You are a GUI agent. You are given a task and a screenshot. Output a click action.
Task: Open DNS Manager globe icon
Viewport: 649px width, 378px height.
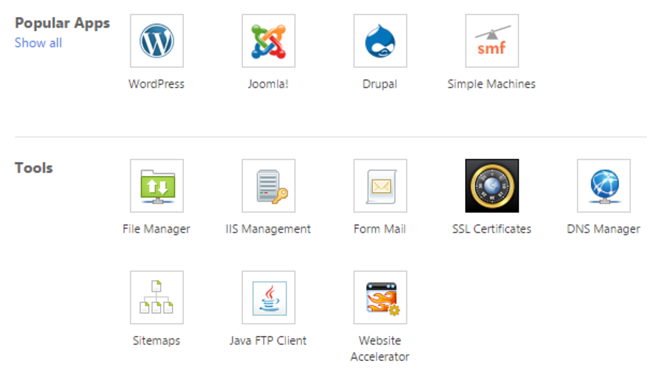click(x=603, y=185)
